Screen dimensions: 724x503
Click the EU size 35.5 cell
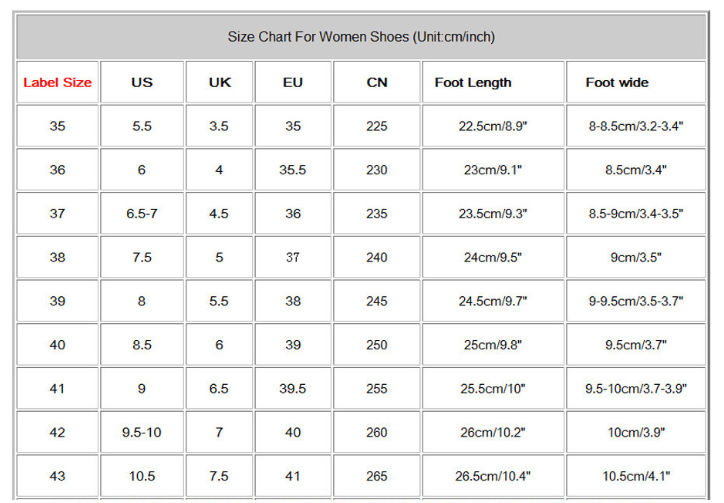coord(293,171)
